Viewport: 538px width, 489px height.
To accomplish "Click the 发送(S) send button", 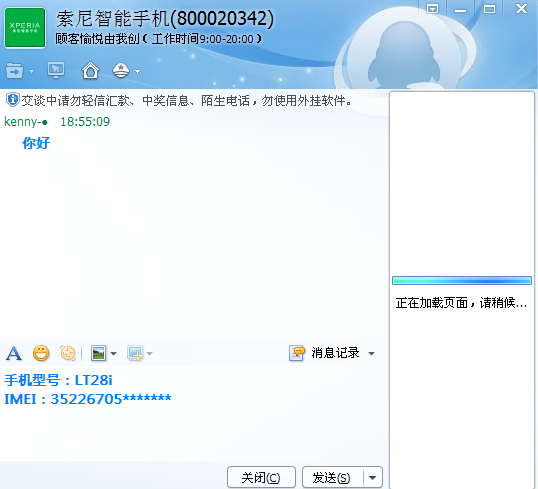I will pos(332,477).
